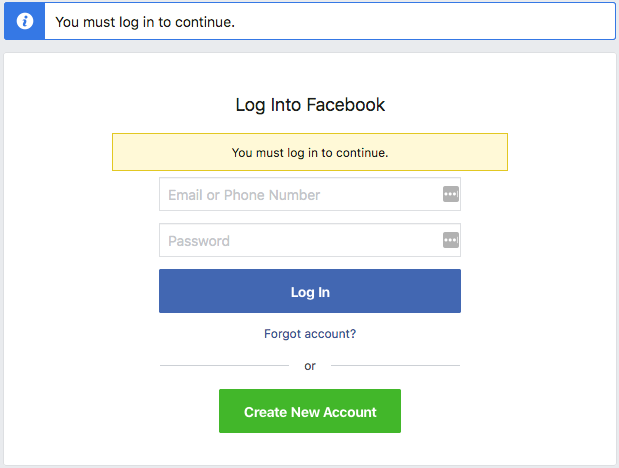Click the "or" separator text
This screenshot has height=468, width=619.
310,366
